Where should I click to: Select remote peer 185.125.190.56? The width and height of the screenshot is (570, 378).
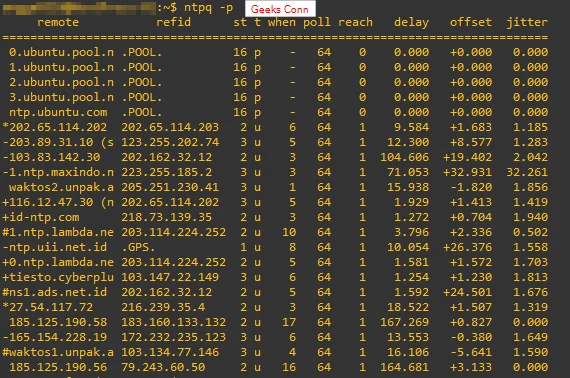pos(58,367)
